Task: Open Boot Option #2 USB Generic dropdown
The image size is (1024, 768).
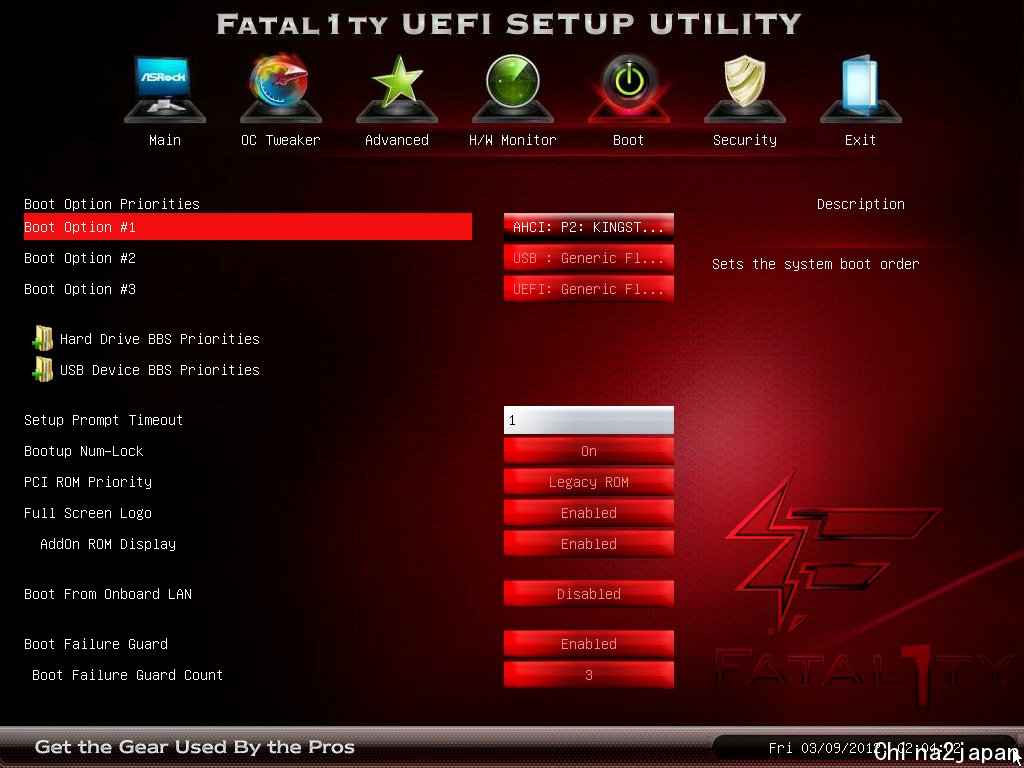Action: coord(588,259)
